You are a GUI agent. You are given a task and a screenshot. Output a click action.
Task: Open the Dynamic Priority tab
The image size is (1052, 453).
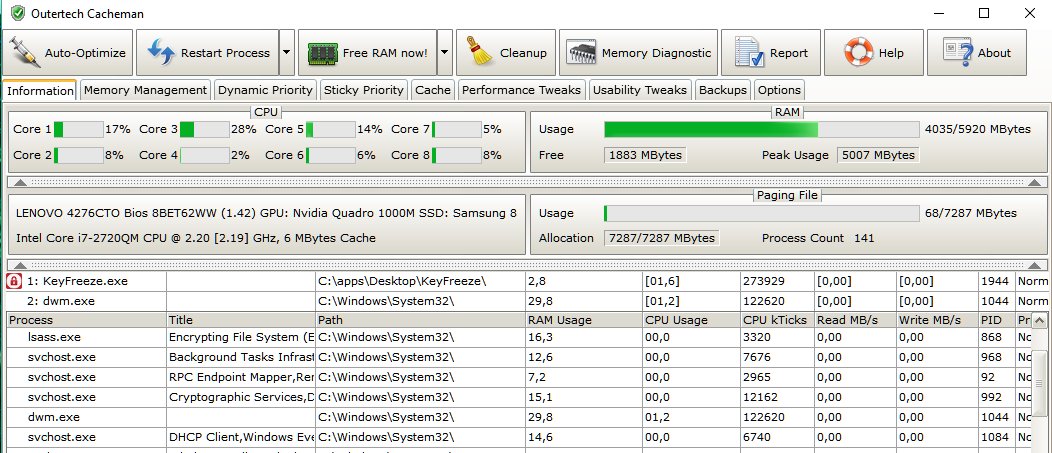pos(265,90)
